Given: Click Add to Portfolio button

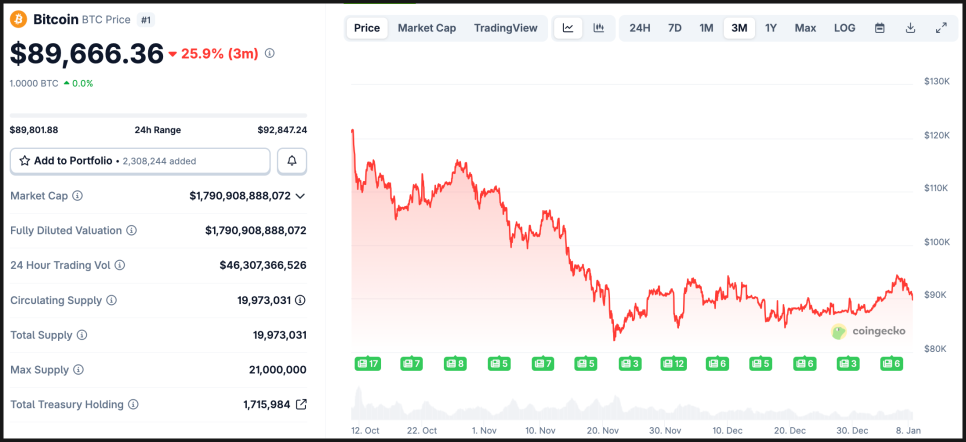Looking at the screenshot, I should [140, 160].
